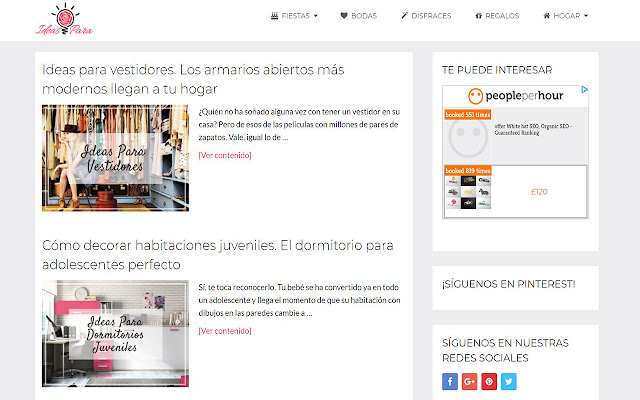
Task: Click the wand icon beside Disfraces
Action: click(404, 16)
